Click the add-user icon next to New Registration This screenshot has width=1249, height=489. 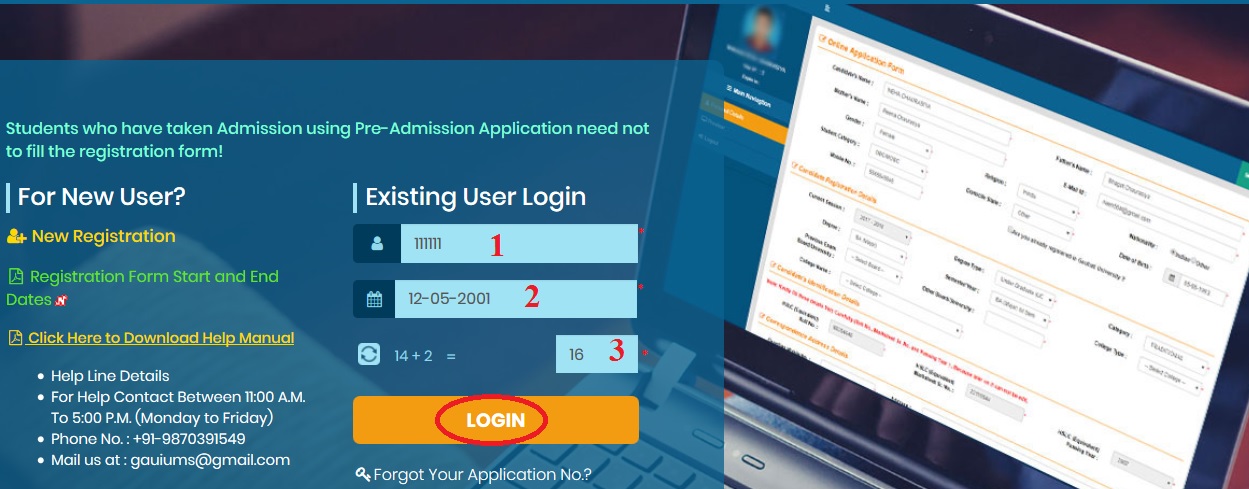coord(16,237)
